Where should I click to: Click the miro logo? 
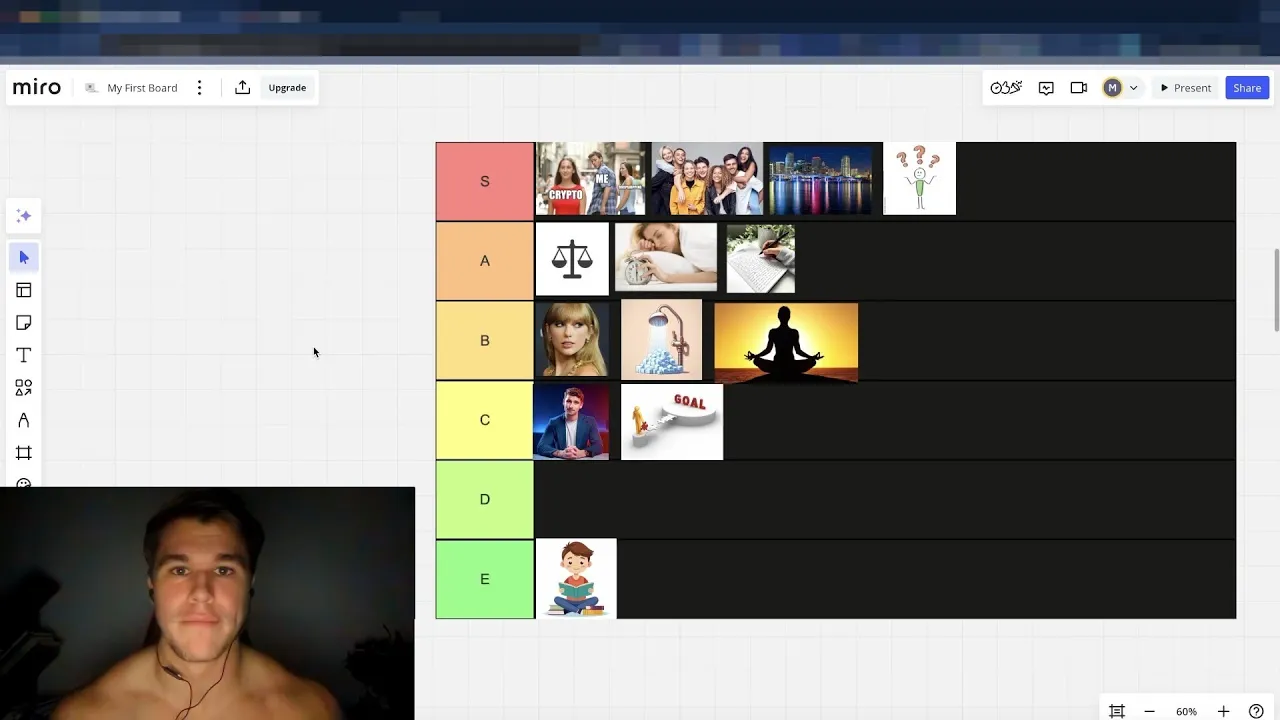pyautogui.click(x=37, y=88)
